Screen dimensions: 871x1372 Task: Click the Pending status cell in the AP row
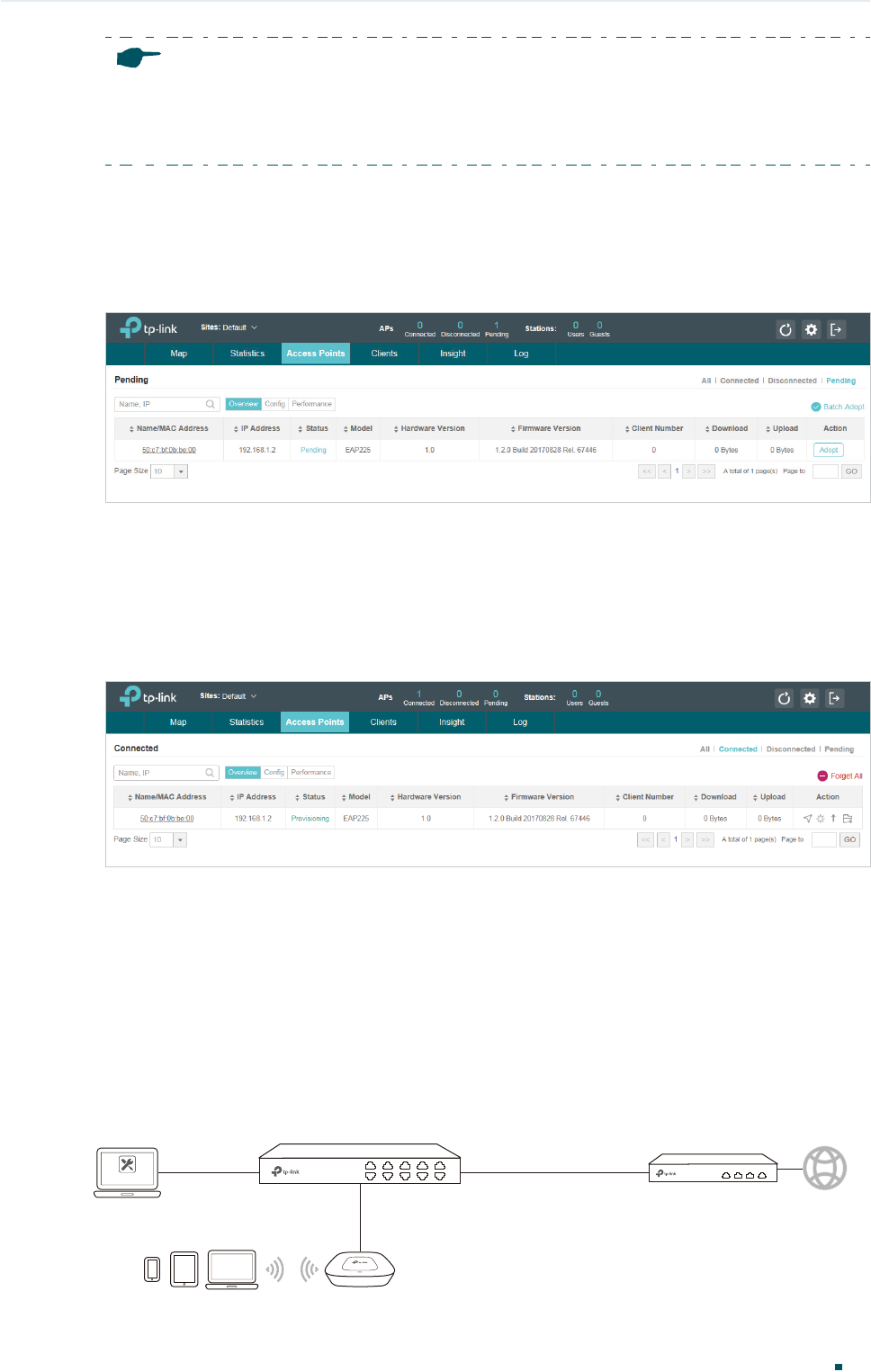[x=314, y=450]
